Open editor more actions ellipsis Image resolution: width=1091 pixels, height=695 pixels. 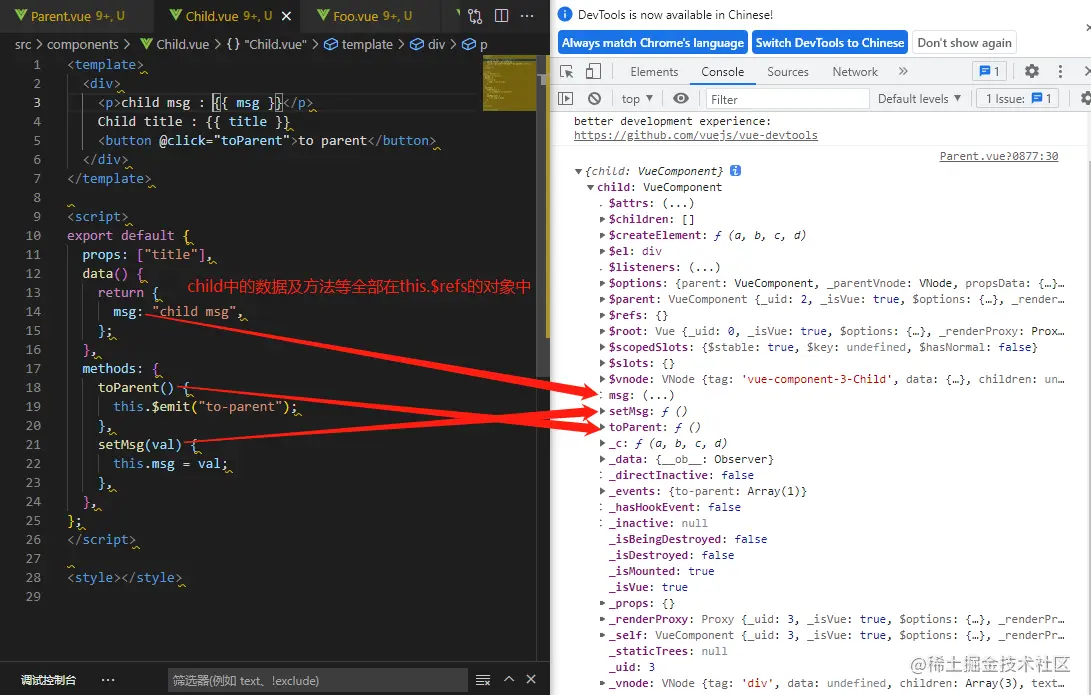[527, 16]
